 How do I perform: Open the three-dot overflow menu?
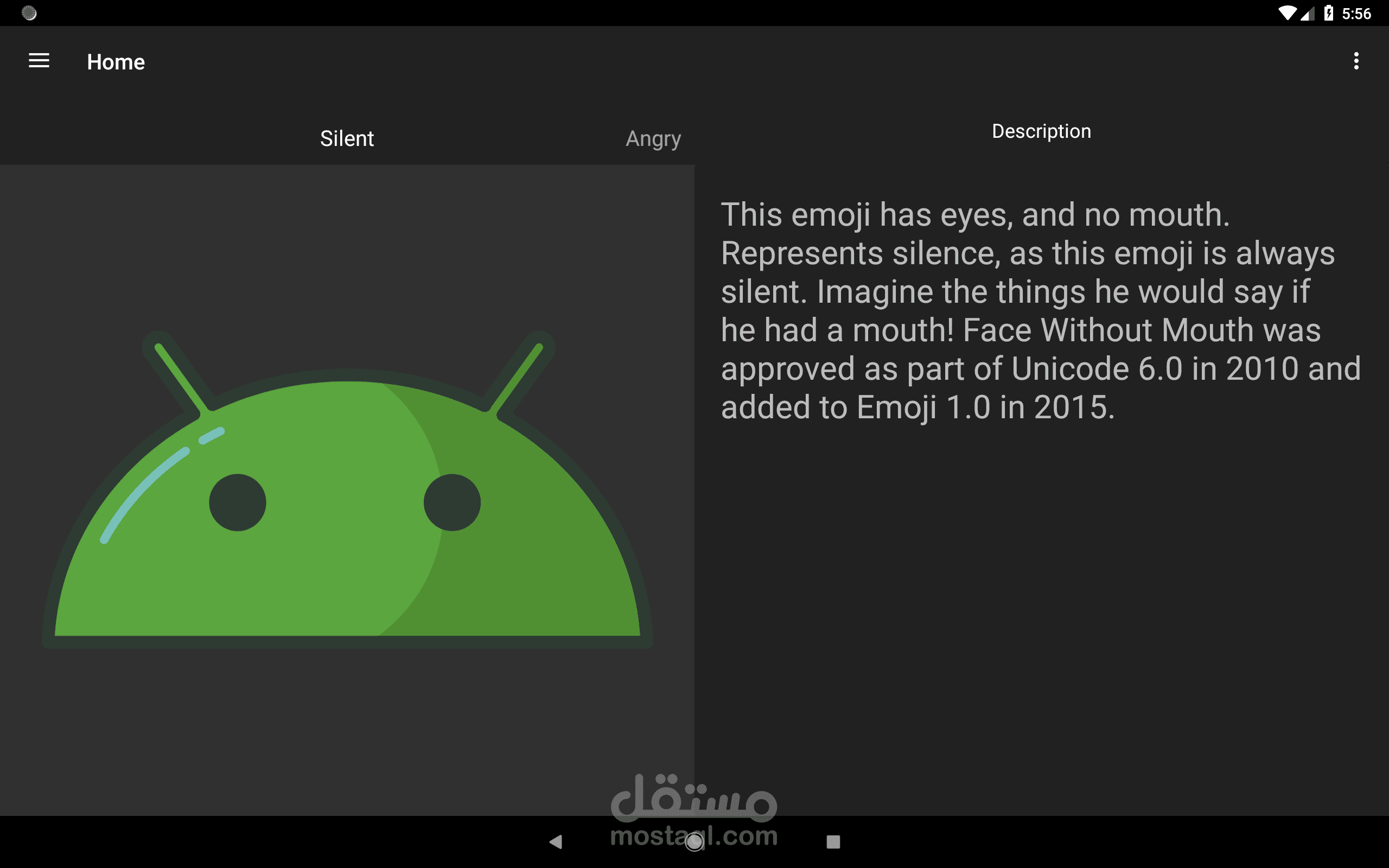pyautogui.click(x=1356, y=61)
